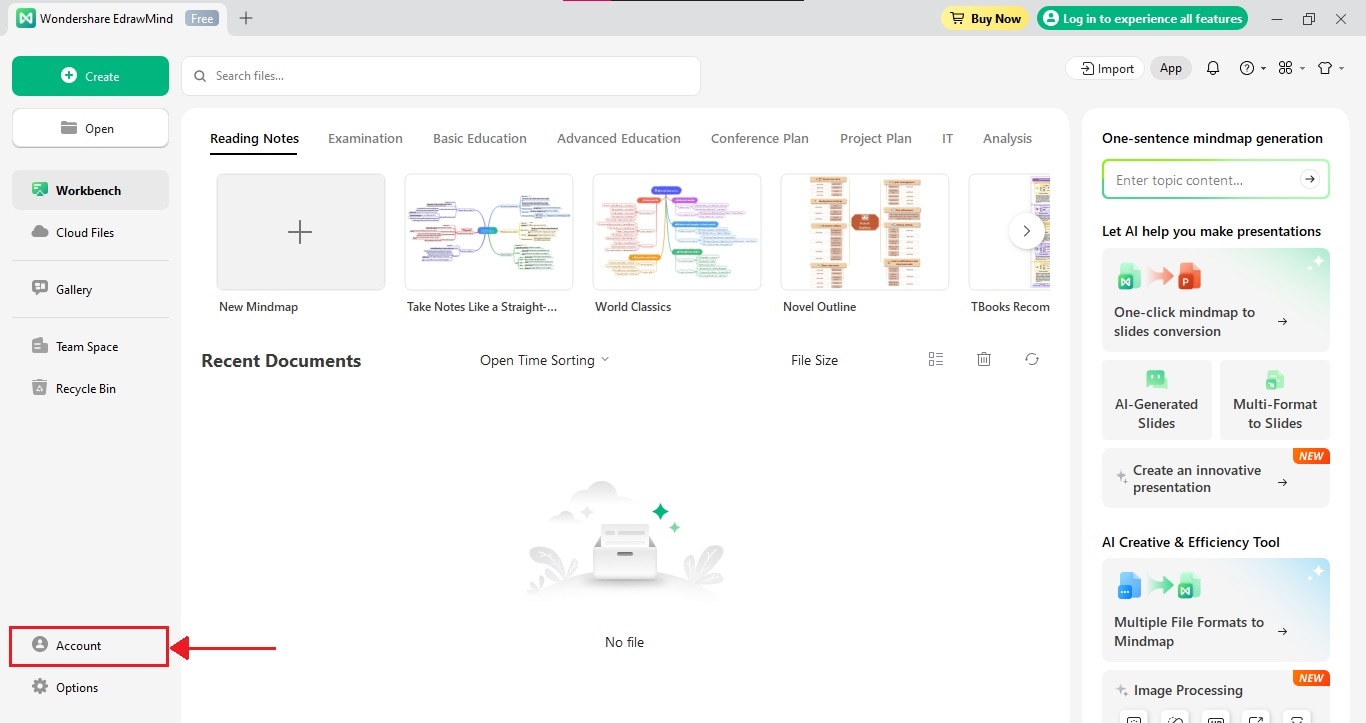This screenshot has width=1366, height=723.
Task: Open the Novel Outline template
Action: (x=864, y=232)
